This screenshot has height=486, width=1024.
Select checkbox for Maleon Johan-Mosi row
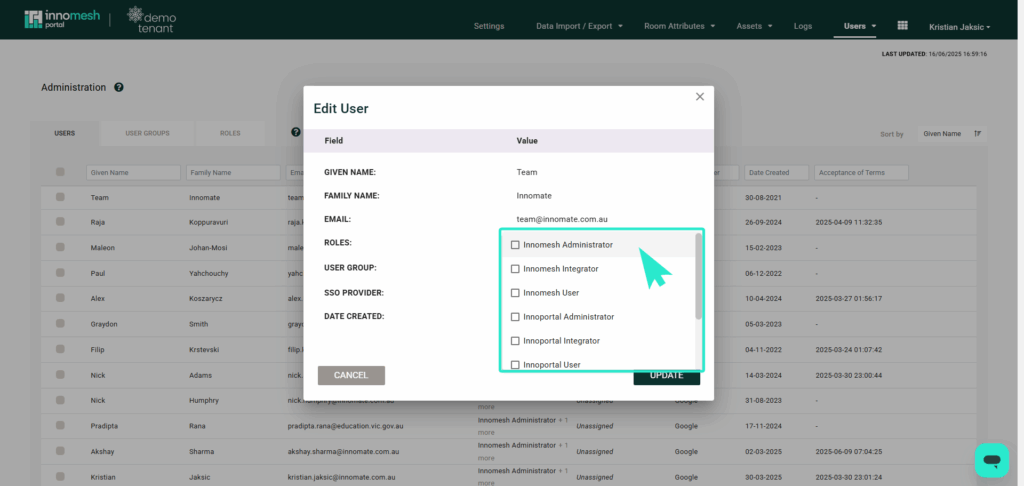[60, 247]
